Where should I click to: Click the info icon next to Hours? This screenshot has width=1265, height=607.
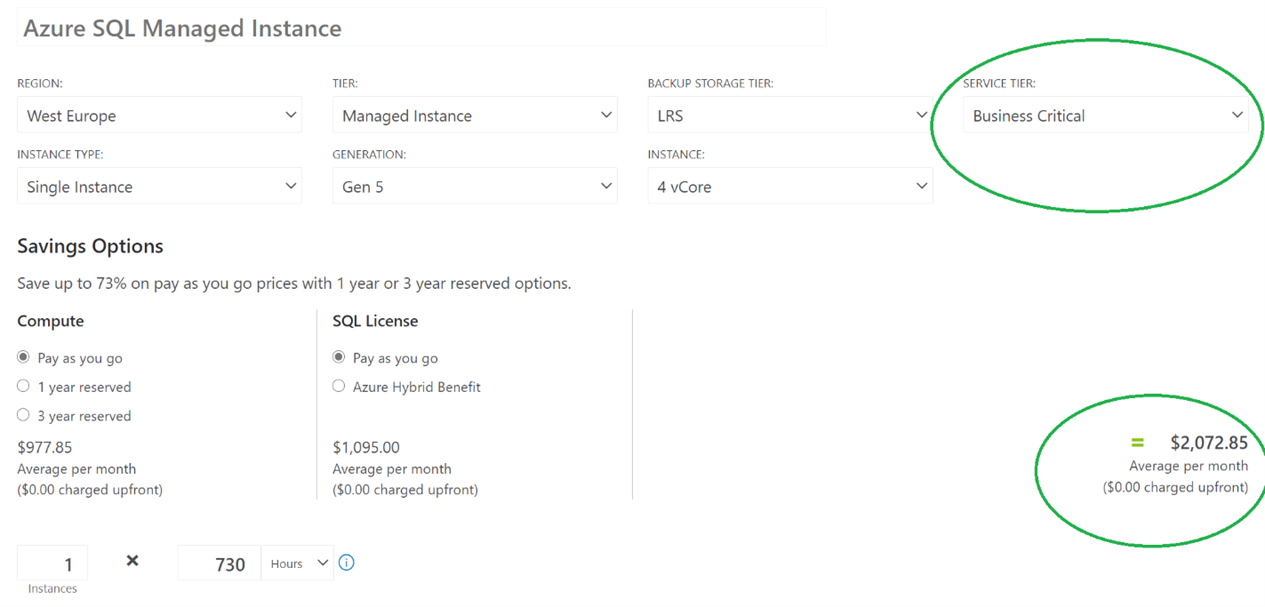[346, 563]
